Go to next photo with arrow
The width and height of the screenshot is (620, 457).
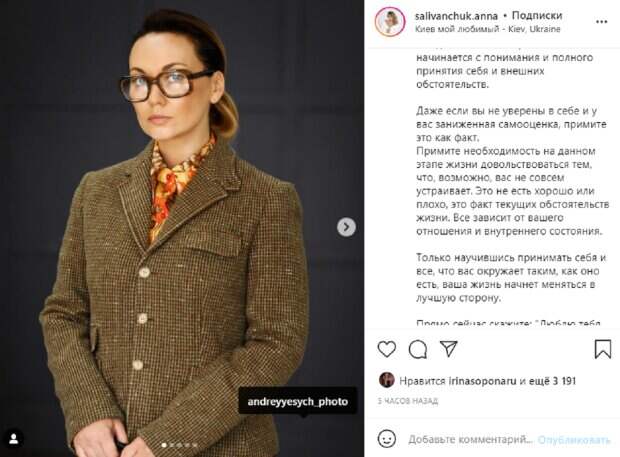click(346, 227)
